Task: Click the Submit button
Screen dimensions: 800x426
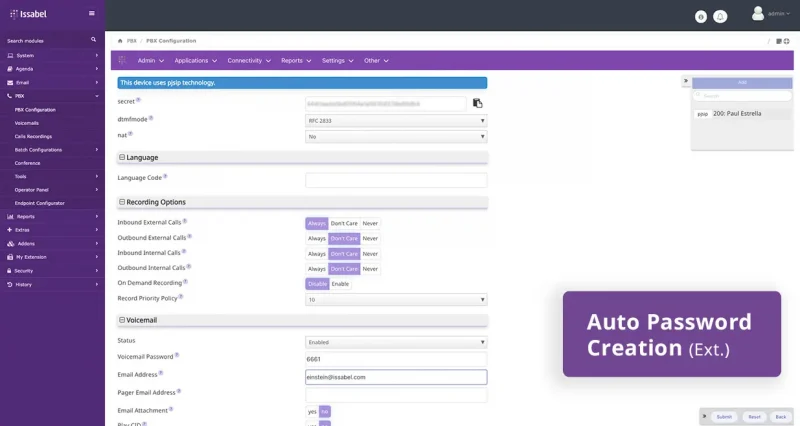Action: (724, 416)
